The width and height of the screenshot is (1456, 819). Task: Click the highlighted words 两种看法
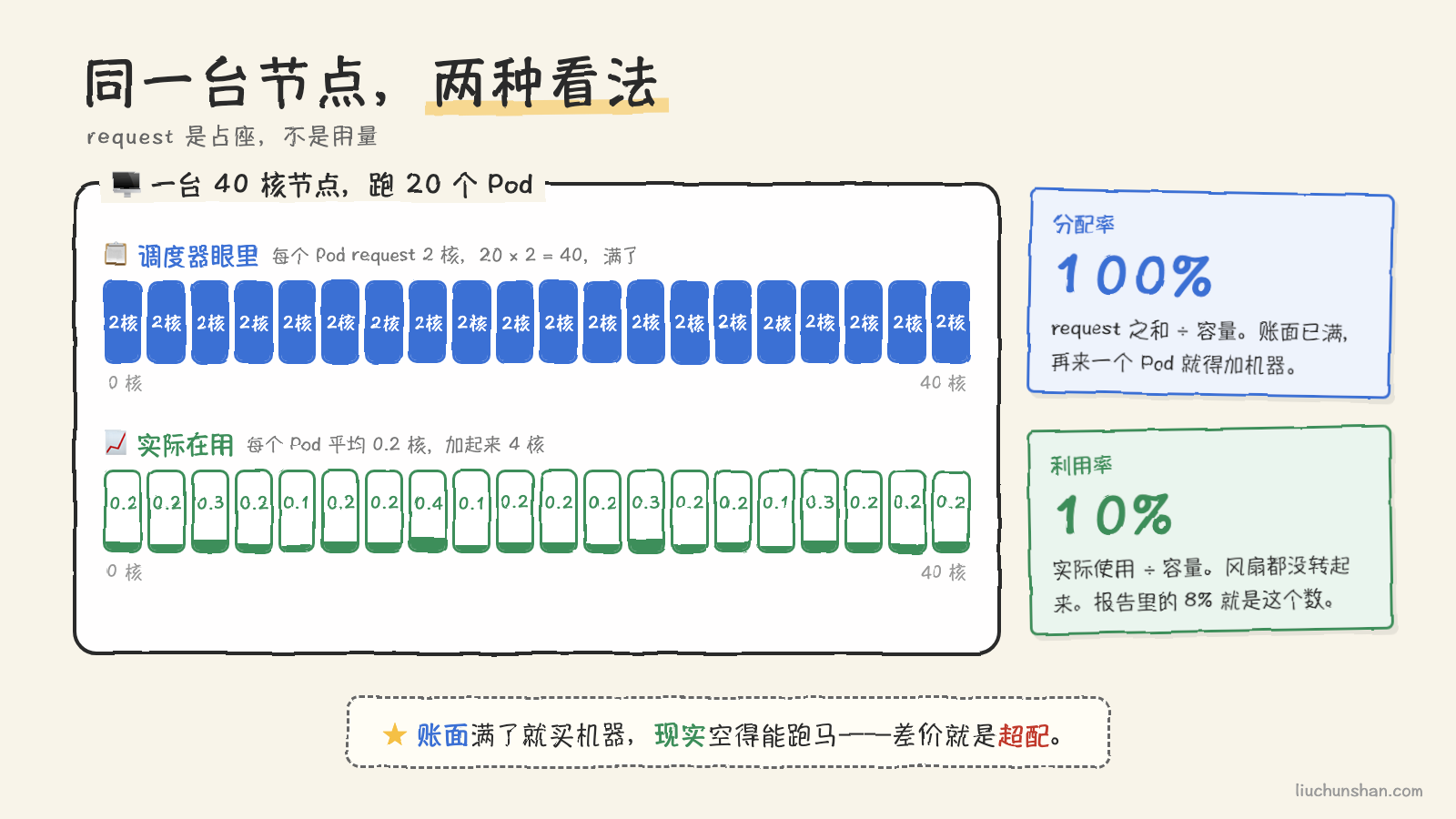(545, 83)
